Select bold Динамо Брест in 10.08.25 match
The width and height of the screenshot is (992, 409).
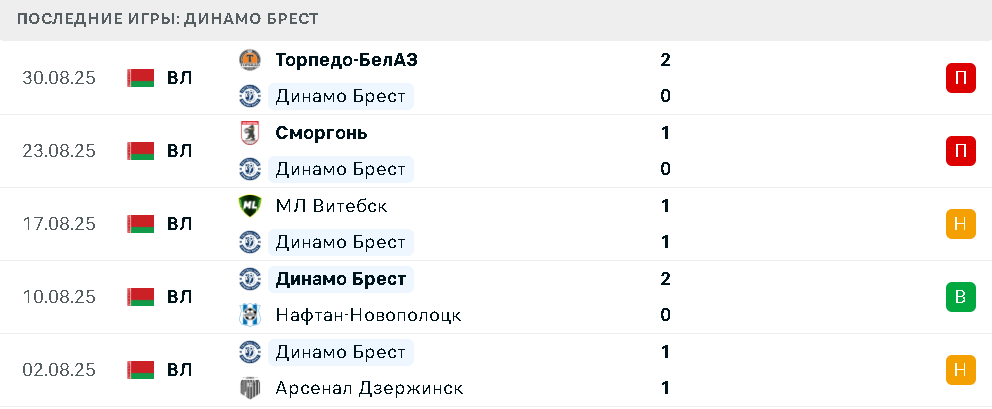tap(341, 279)
